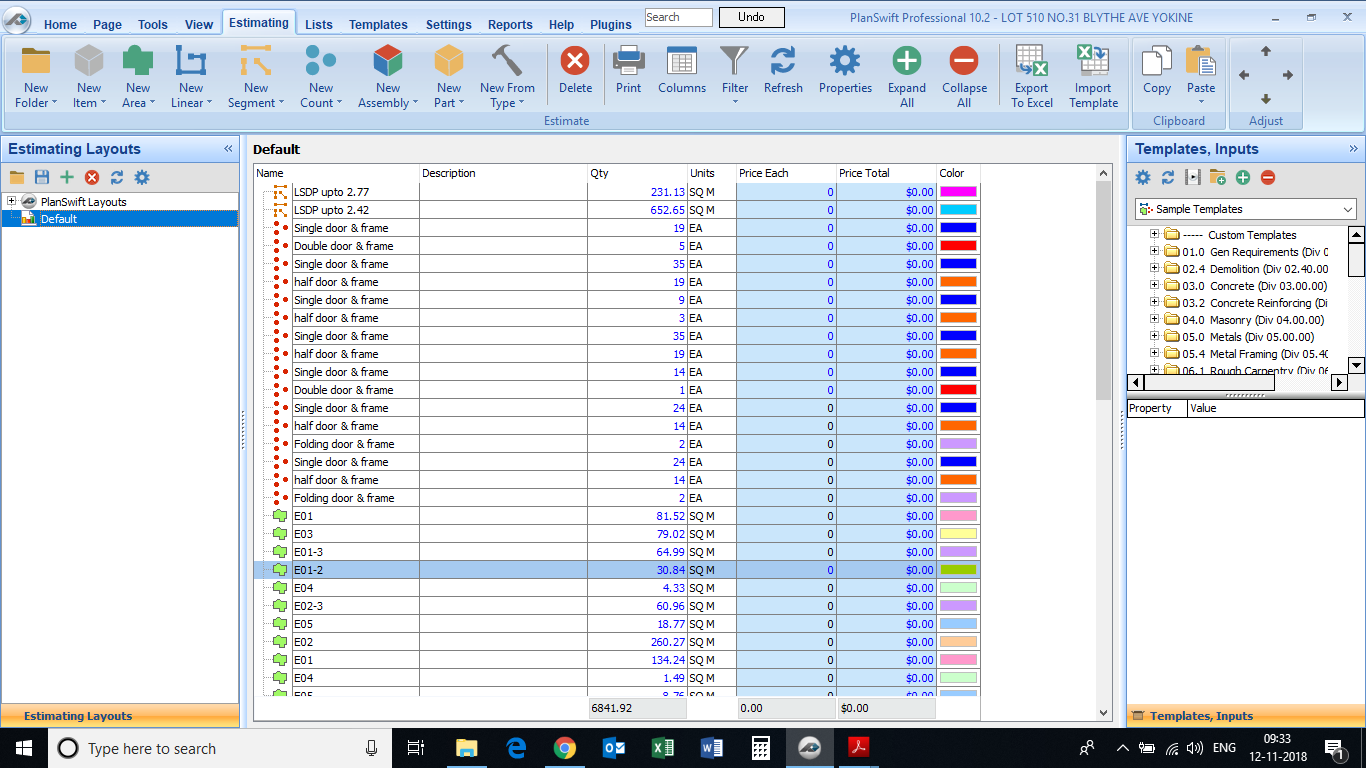Select the New Linear tool
The height and width of the screenshot is (768, 1366).
pyautogui.click(x=191, y=62)
